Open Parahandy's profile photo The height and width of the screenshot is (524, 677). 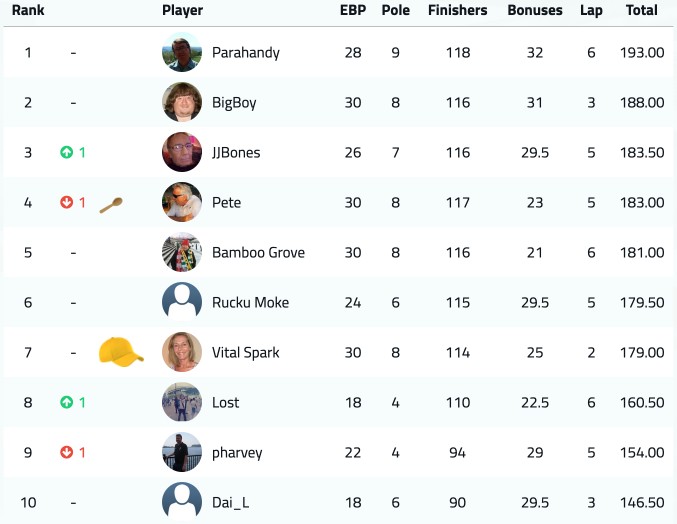point(182,52)
